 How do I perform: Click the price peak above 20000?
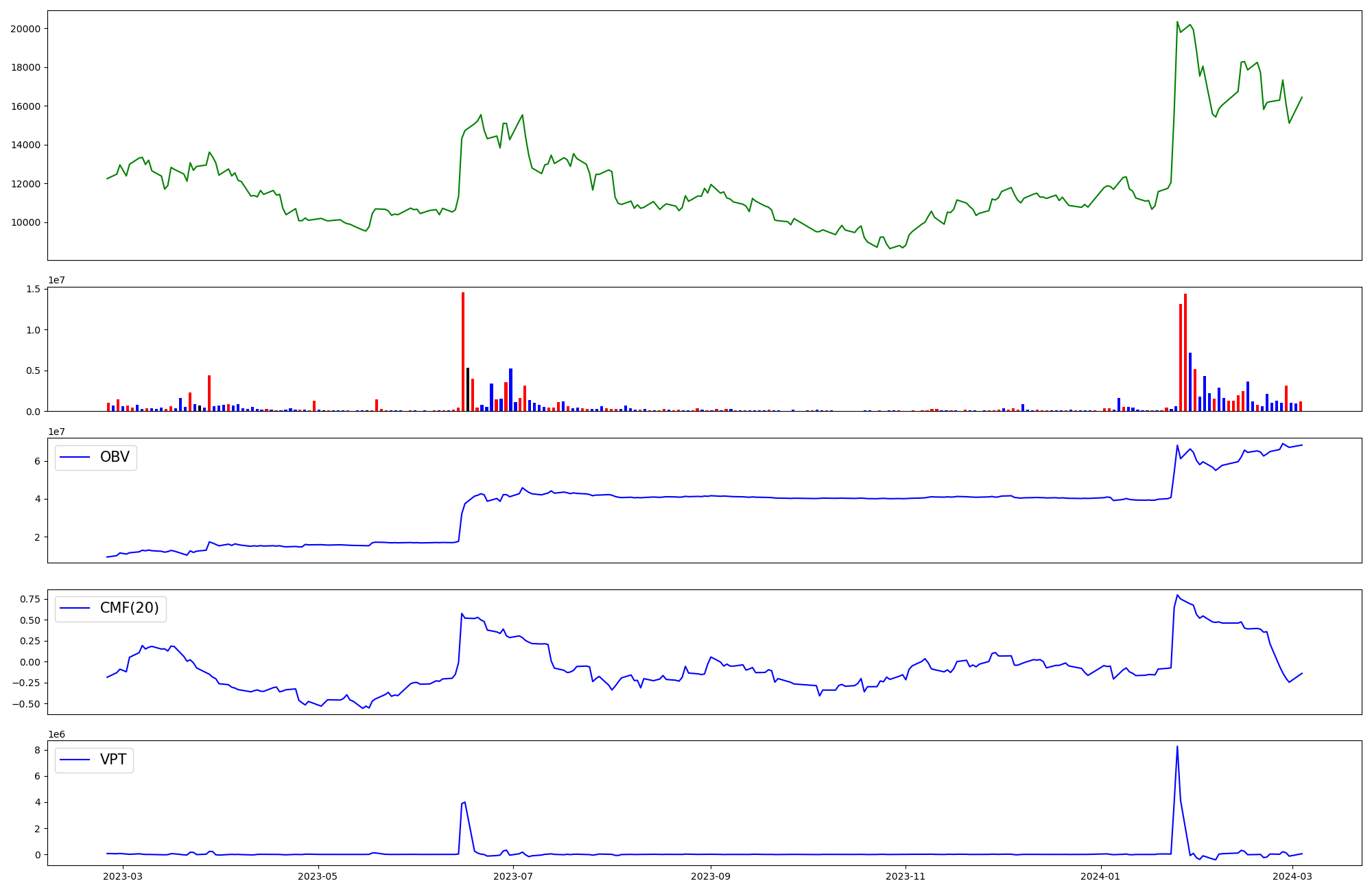[1177, 22]
